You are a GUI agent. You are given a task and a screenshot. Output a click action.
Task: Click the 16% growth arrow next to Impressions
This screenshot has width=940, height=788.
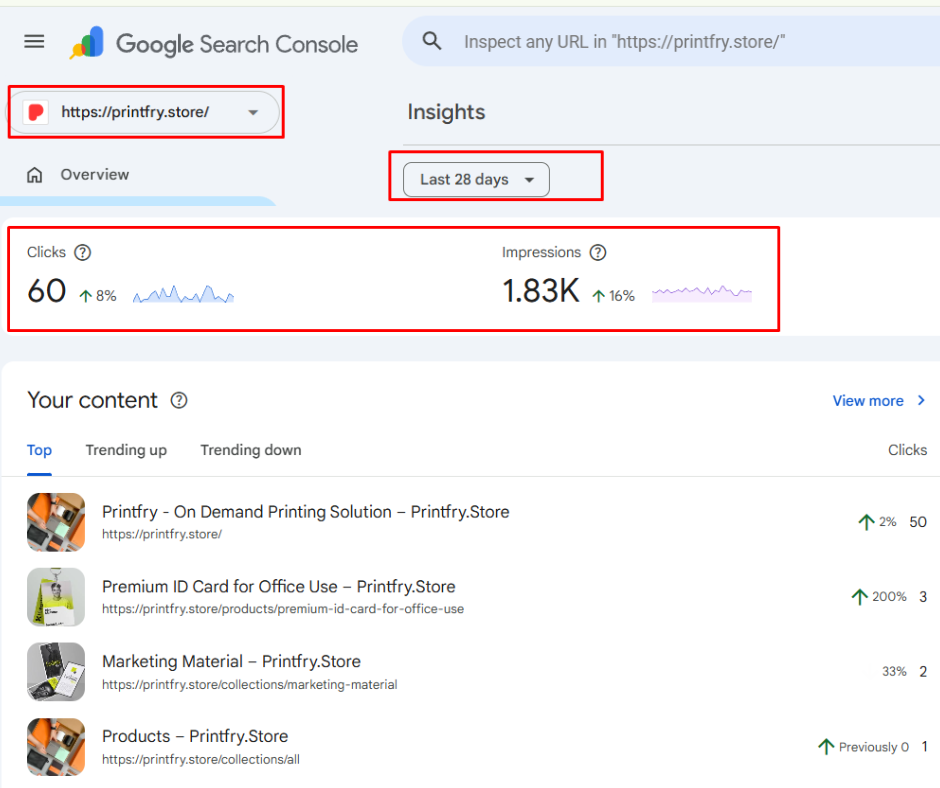click(600, 295)
